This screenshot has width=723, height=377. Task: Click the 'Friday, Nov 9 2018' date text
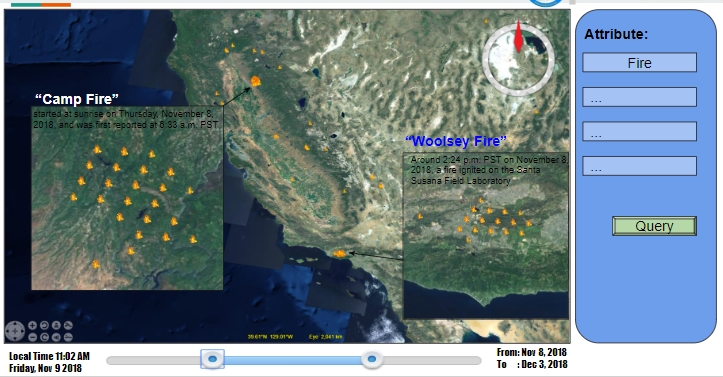pyautogui.click(x=45, y=368)
